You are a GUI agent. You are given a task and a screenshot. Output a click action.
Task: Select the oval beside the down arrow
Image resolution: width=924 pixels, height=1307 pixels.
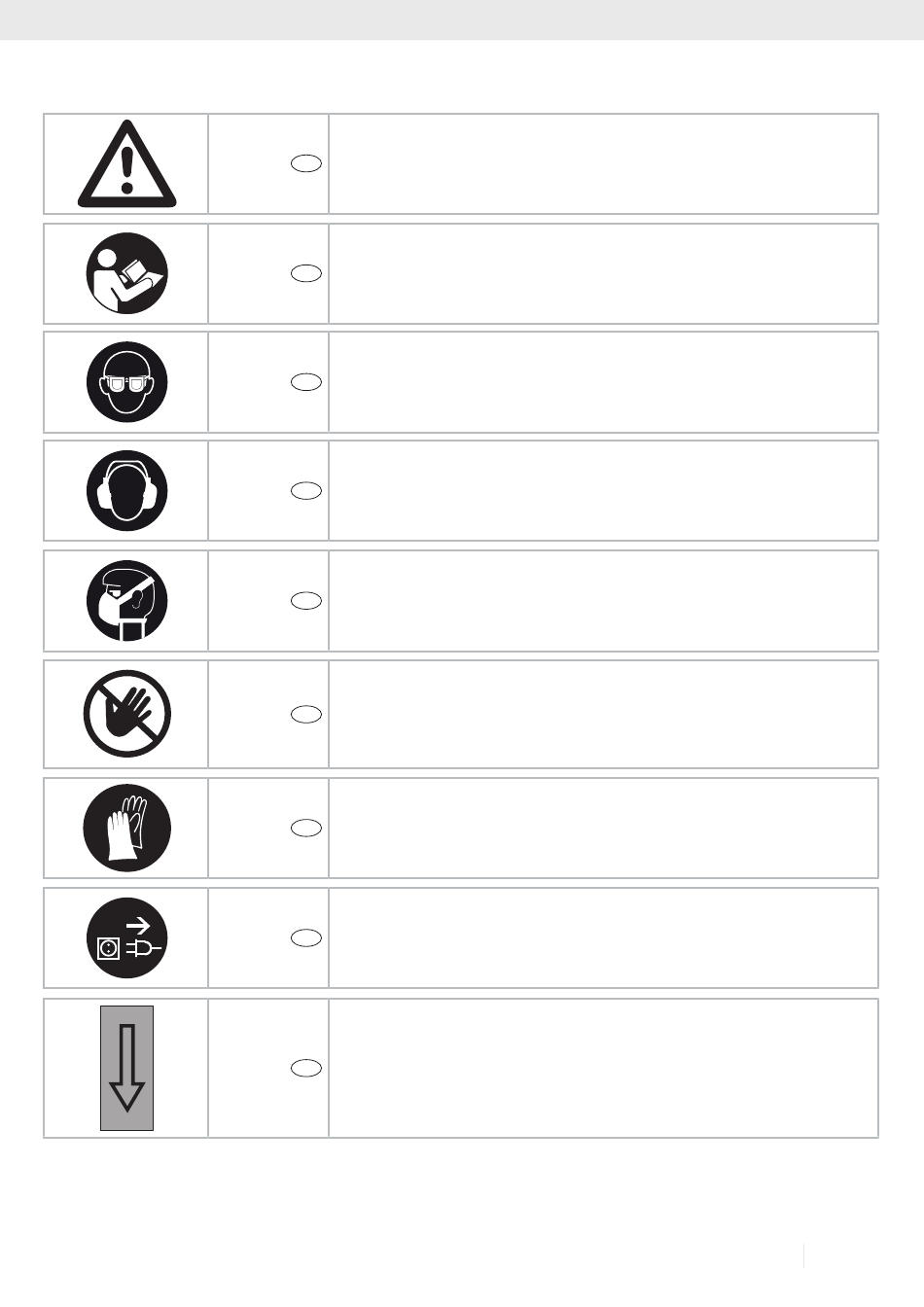click(306, 1068)
